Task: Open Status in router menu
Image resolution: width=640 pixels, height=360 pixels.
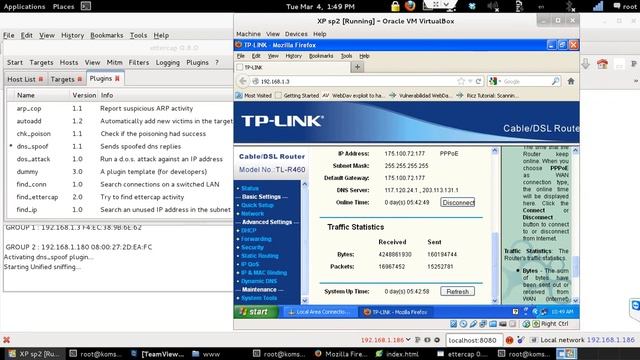Action: 250,188
